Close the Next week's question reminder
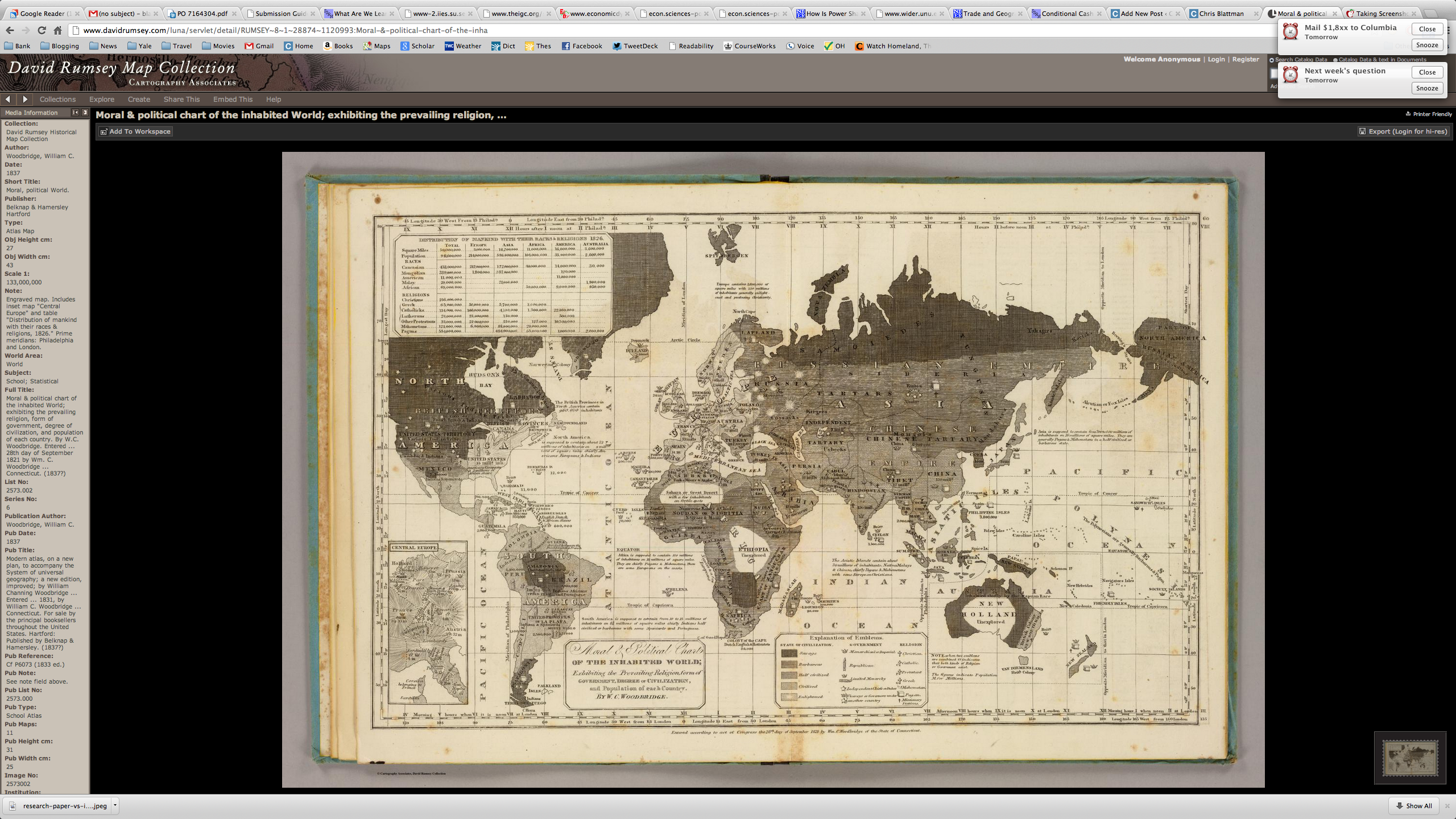1456x819 pixels. point(1427,72)
